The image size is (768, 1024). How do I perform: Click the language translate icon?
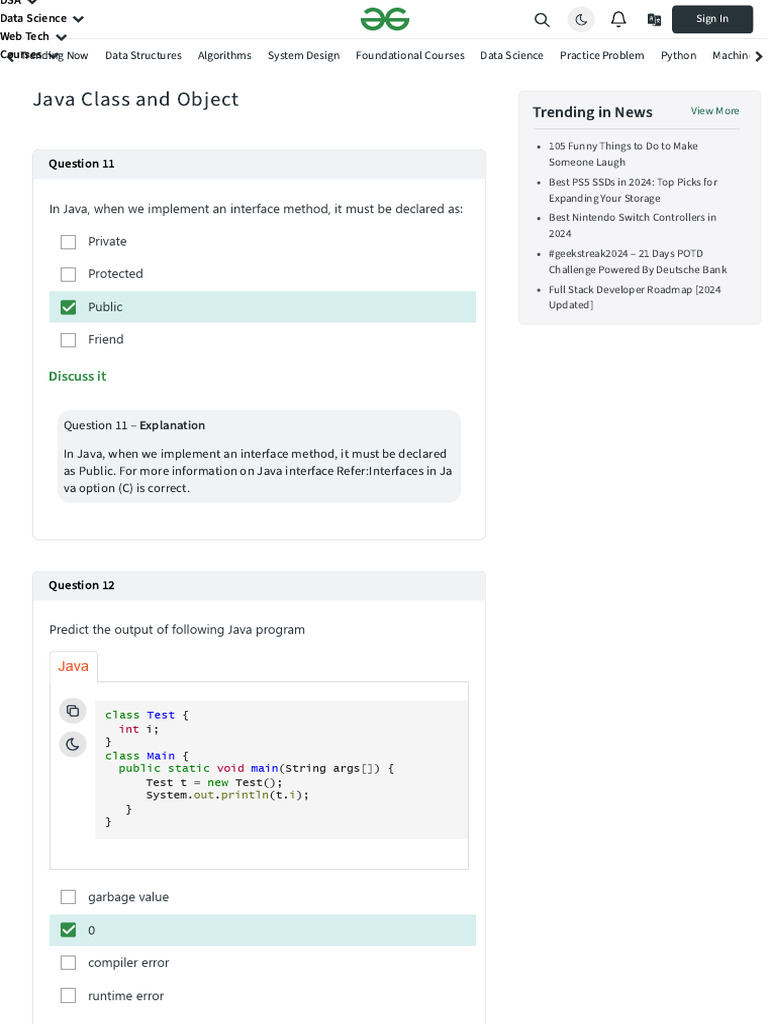point(654,19)
